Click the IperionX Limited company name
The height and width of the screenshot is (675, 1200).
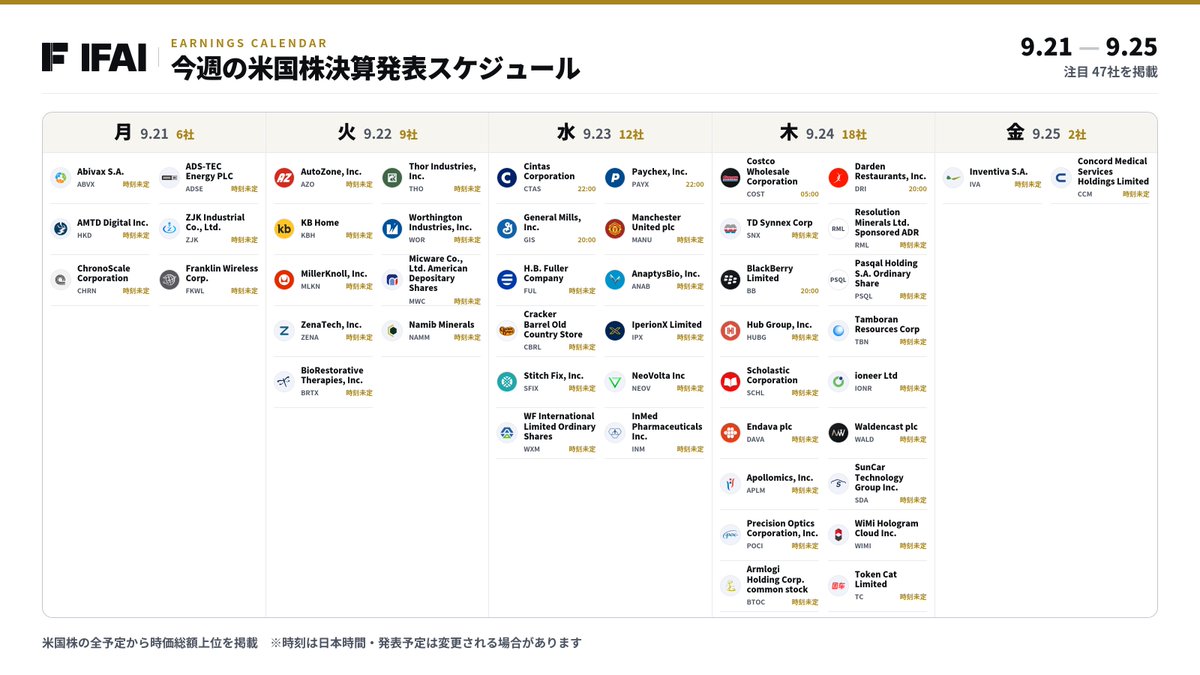667,325
